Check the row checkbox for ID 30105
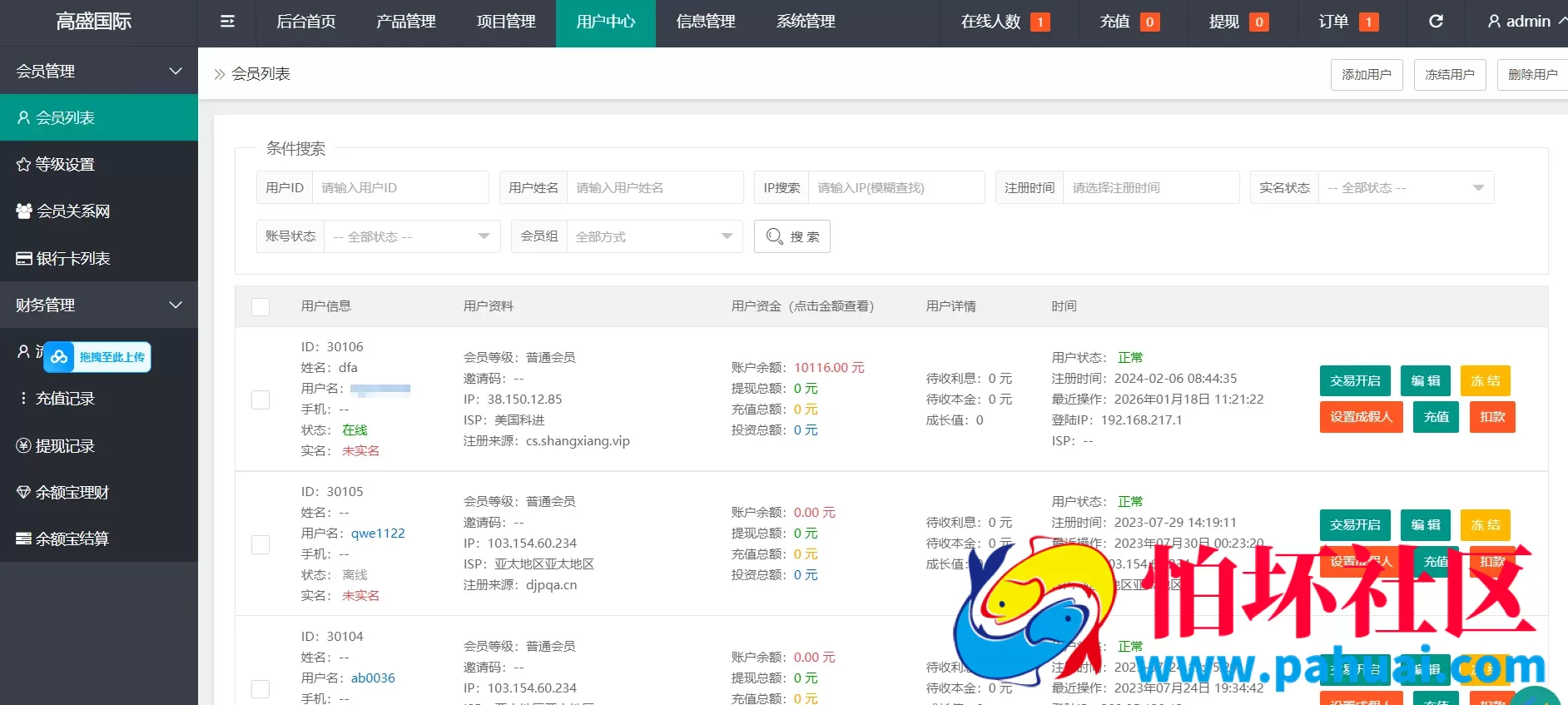The image size is (1568, 705). pyautogui.click(x=261, y=544)
